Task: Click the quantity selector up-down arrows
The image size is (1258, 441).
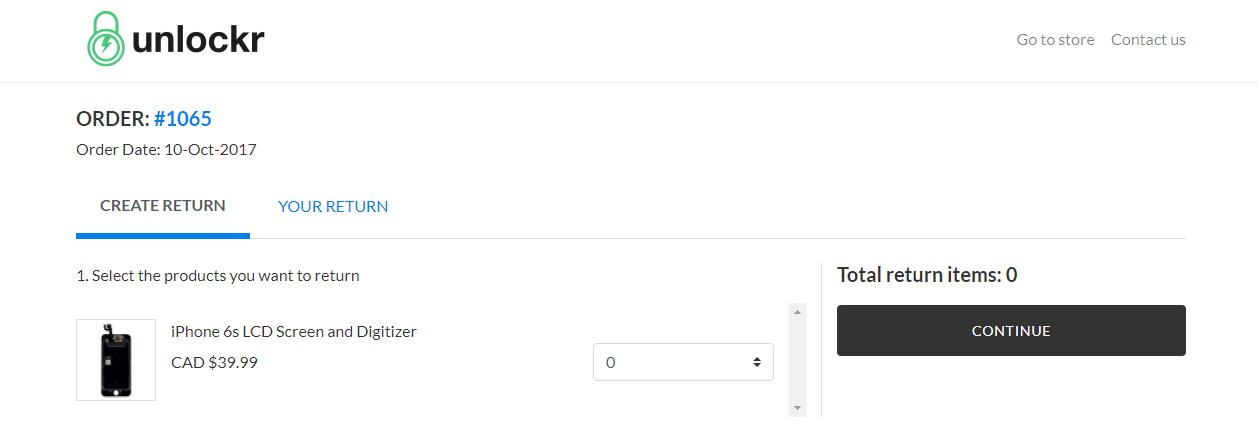Action: pyautogui.click(x=757, y=362)
